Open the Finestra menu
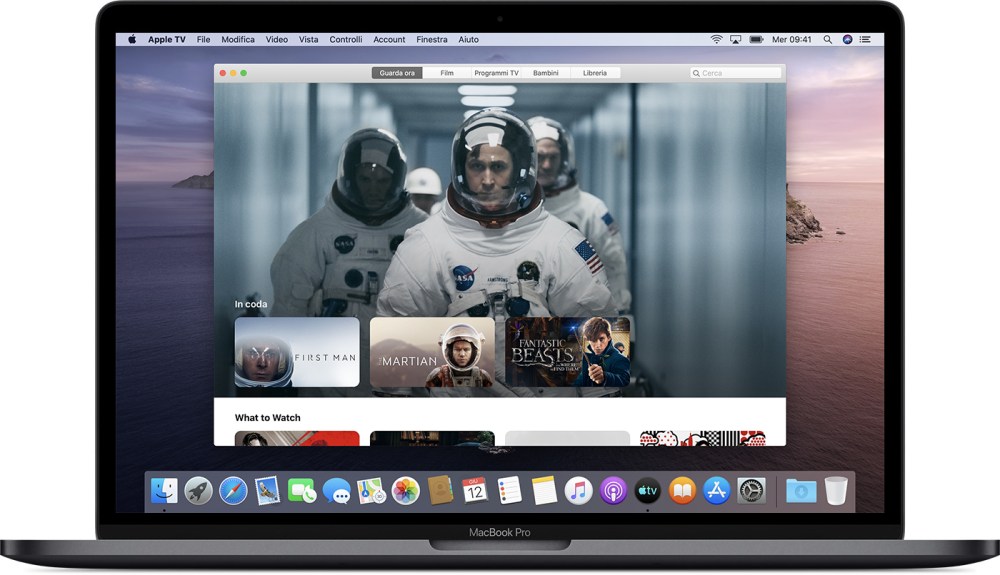This screenshot has height=575, width=1000. pos(432,40)
